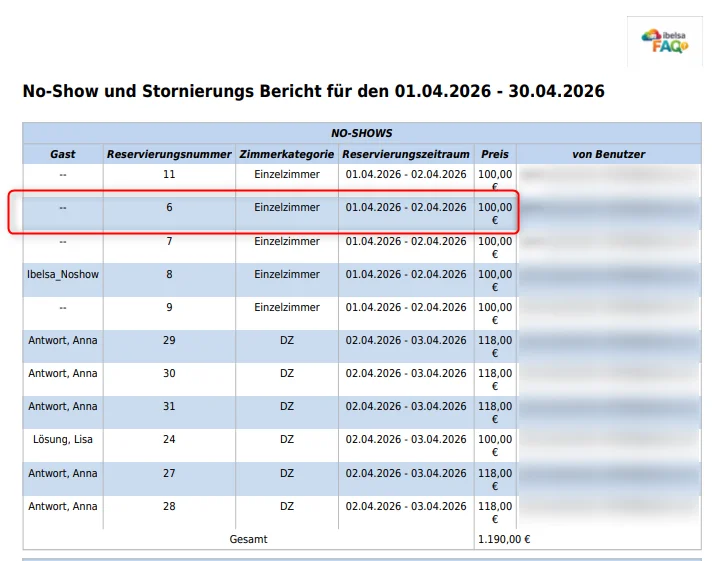The image size is (728, 561).
Task: Click the ibelsa FAQ logo
Action: [x=664, y=41]
